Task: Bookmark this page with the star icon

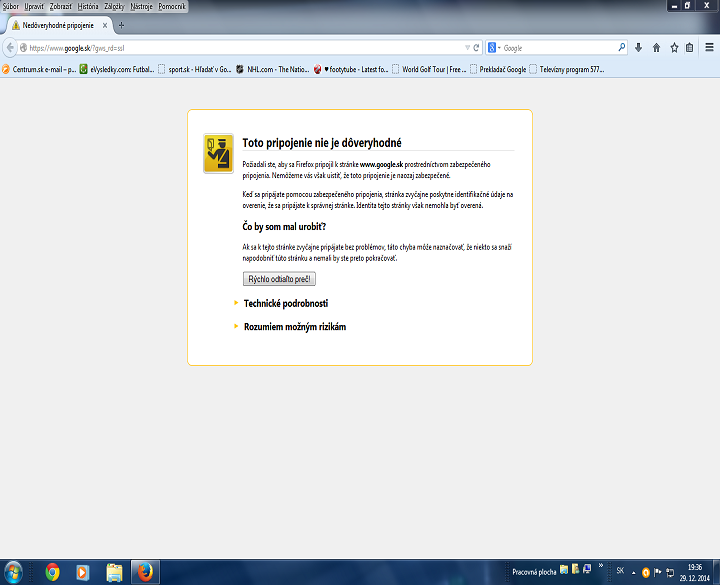Action: pos(674,47)
